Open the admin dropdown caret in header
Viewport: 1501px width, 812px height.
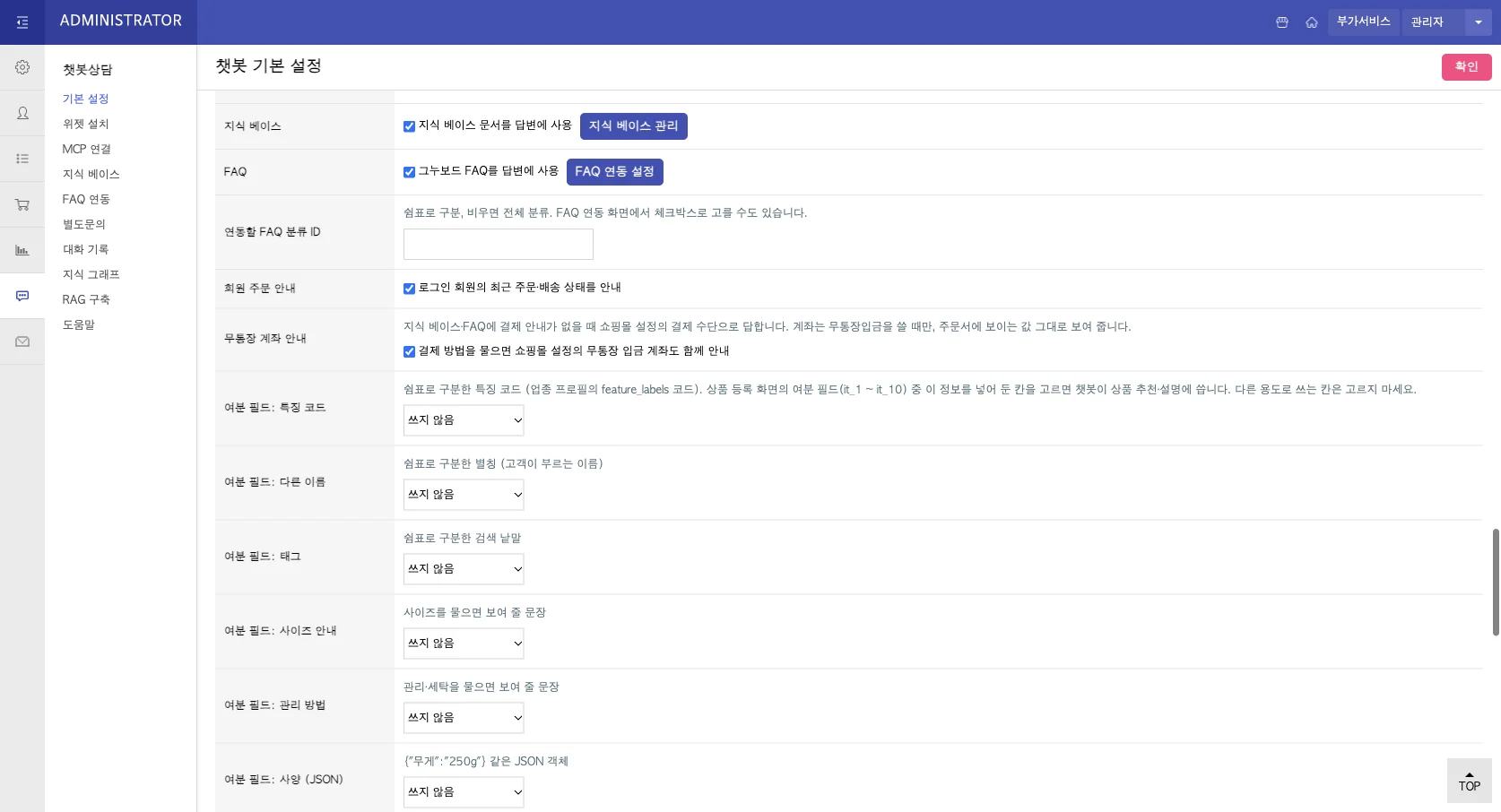pyautogui.click(x=1479, y=22)
